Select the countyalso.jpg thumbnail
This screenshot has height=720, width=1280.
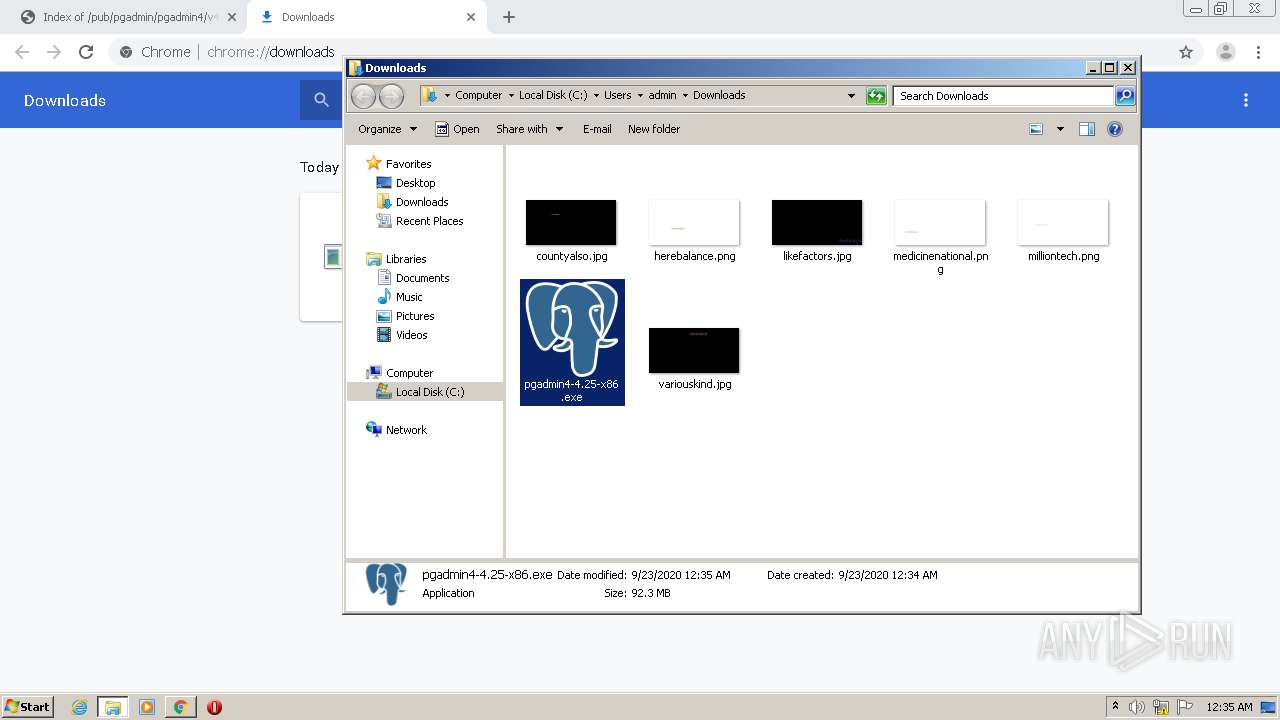(571, 222)
